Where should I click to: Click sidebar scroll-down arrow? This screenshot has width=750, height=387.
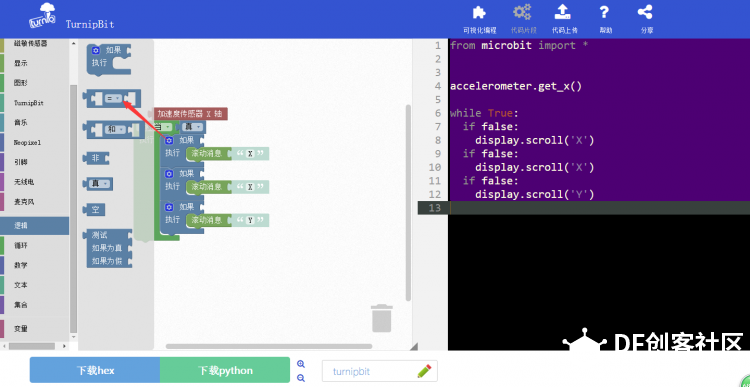coord(73,337)
